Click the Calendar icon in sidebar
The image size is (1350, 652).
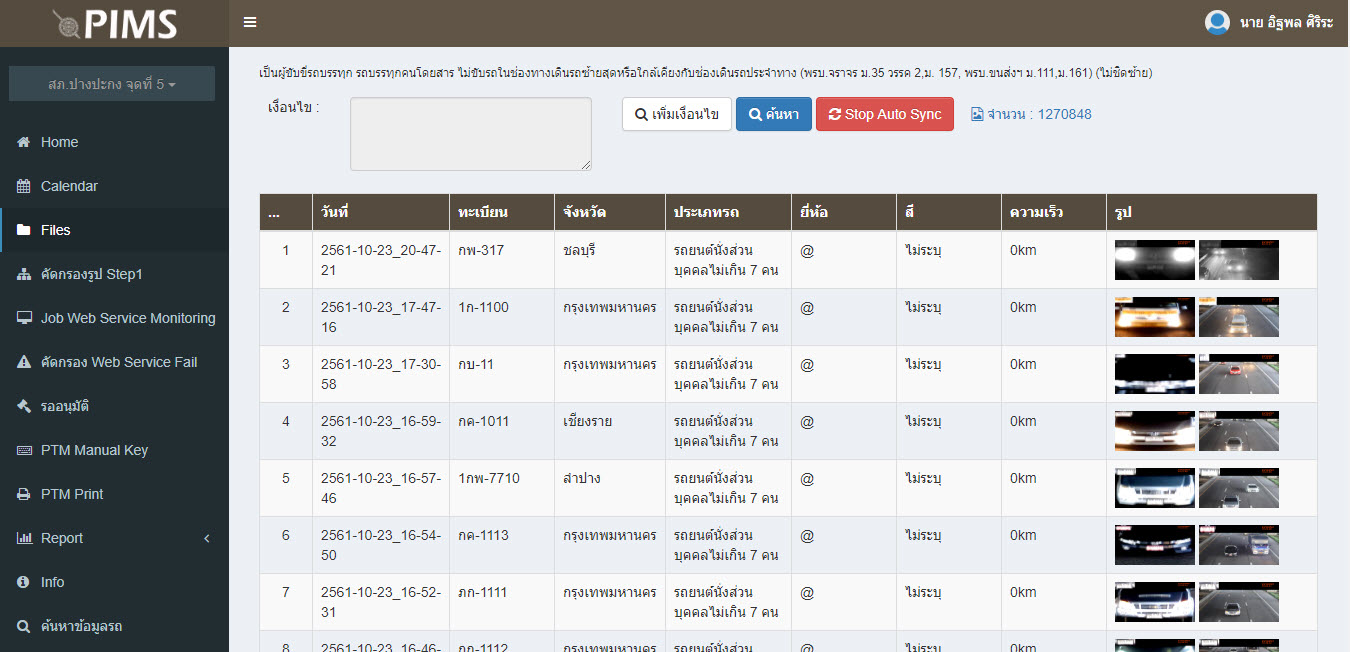[24, 186]
